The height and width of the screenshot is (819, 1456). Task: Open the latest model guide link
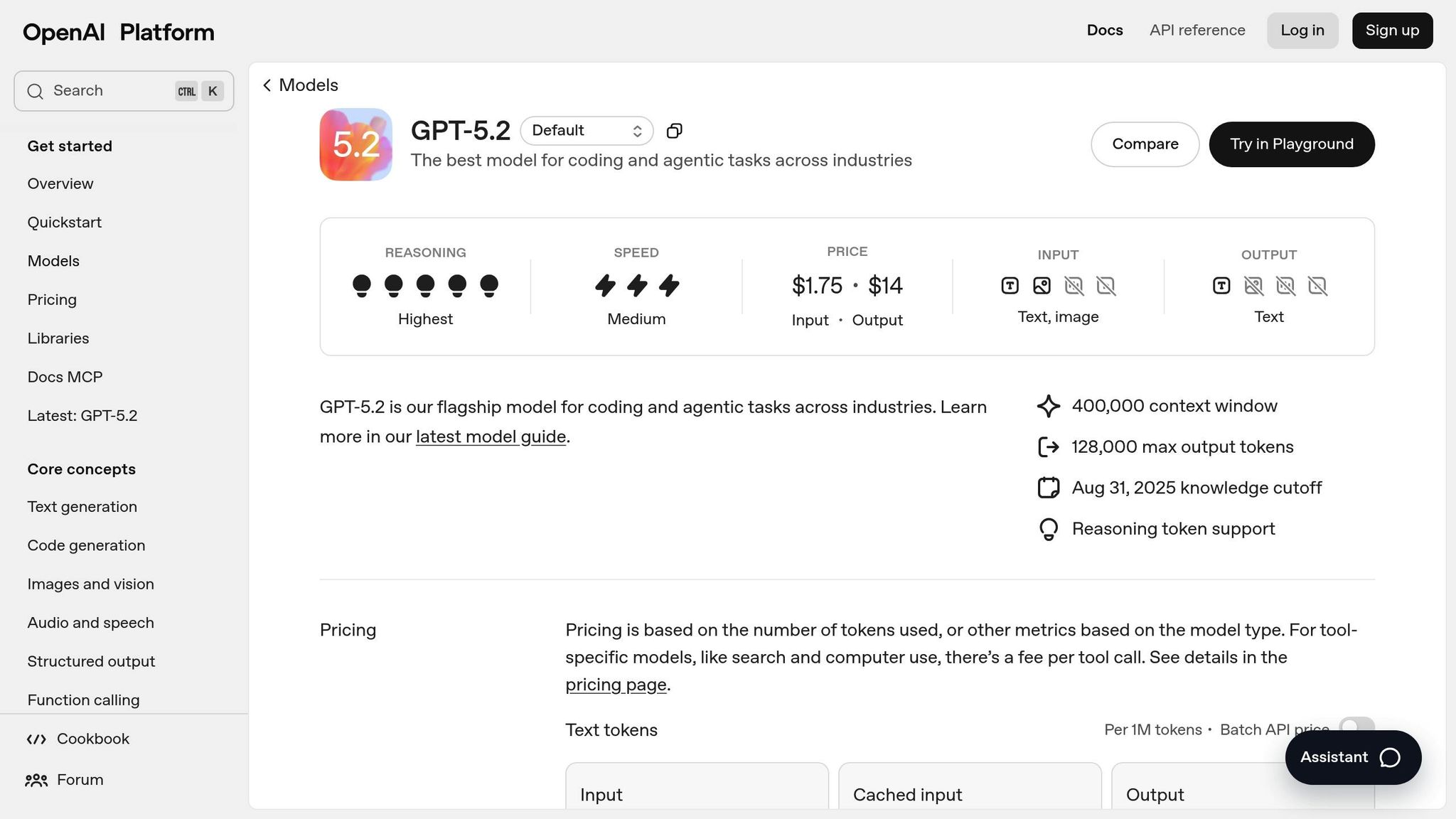click(491, 437)
